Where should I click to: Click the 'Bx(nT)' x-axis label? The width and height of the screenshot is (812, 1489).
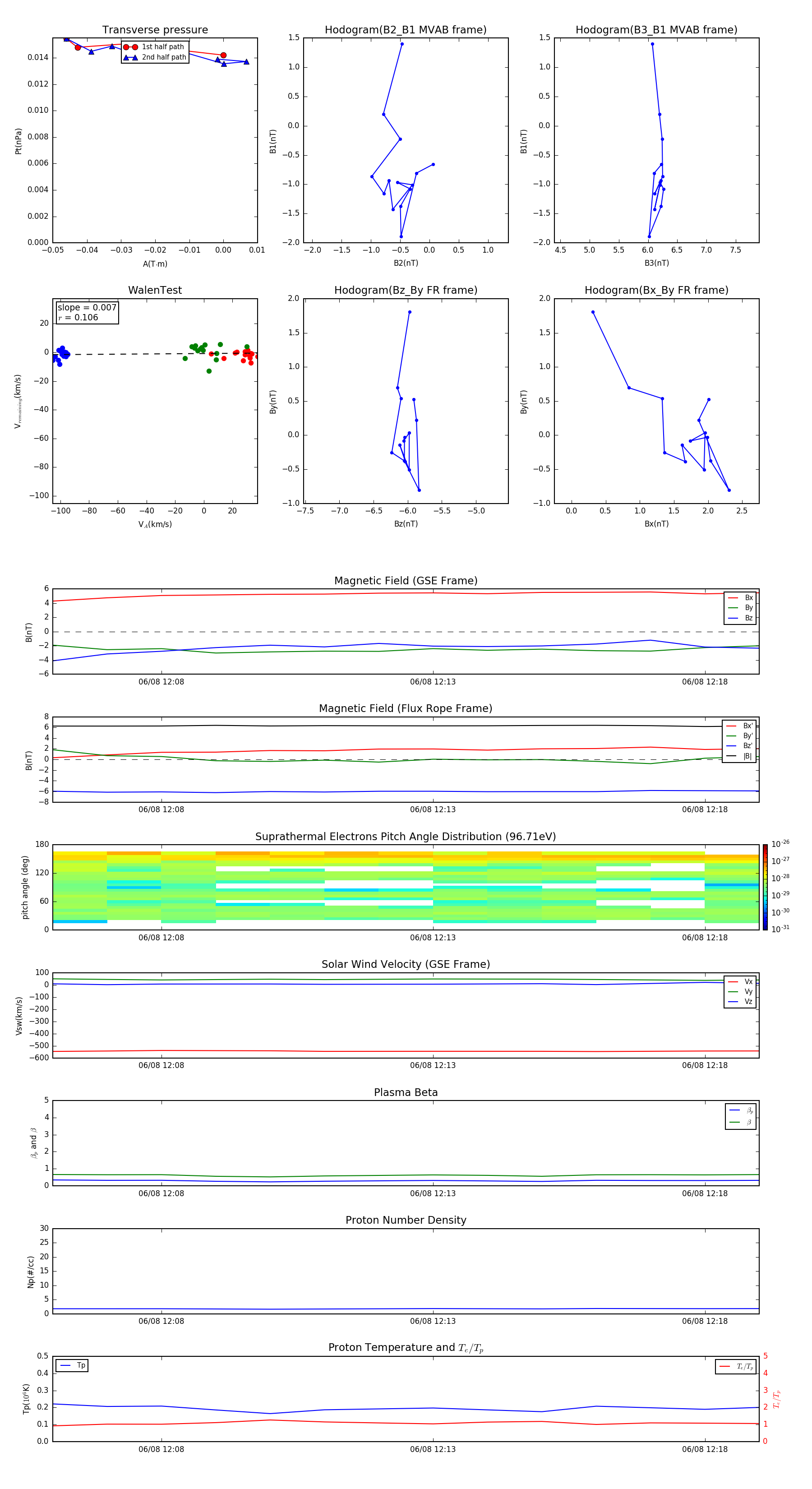click(656, 524)
